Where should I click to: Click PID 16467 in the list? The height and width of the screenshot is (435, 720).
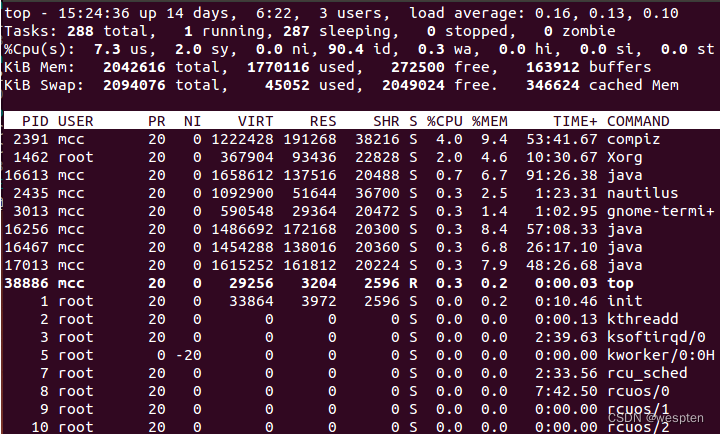click(27, 247)
